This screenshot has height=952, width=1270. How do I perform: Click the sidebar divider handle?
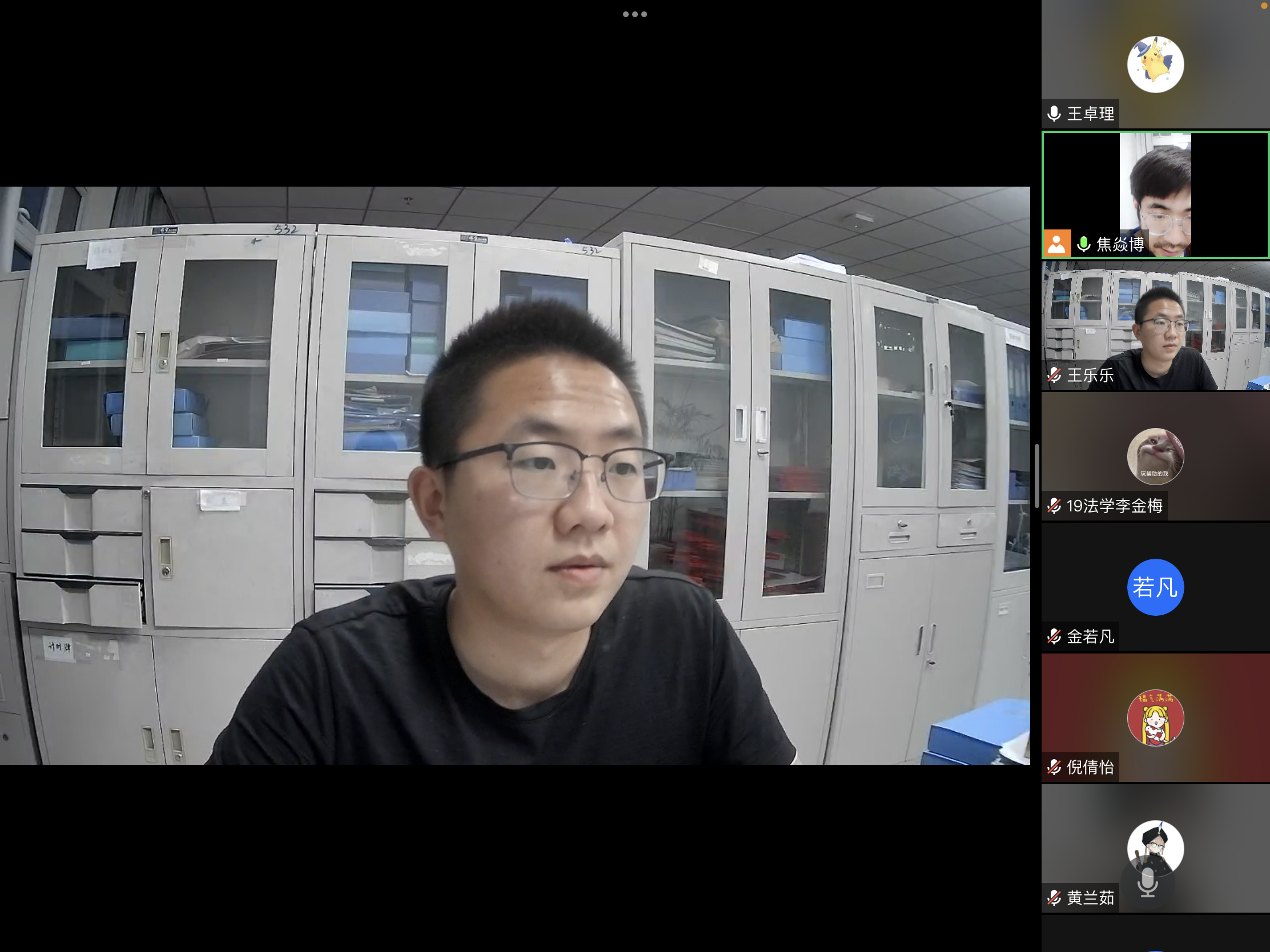pyautogui.click(x=1036, y=475)
